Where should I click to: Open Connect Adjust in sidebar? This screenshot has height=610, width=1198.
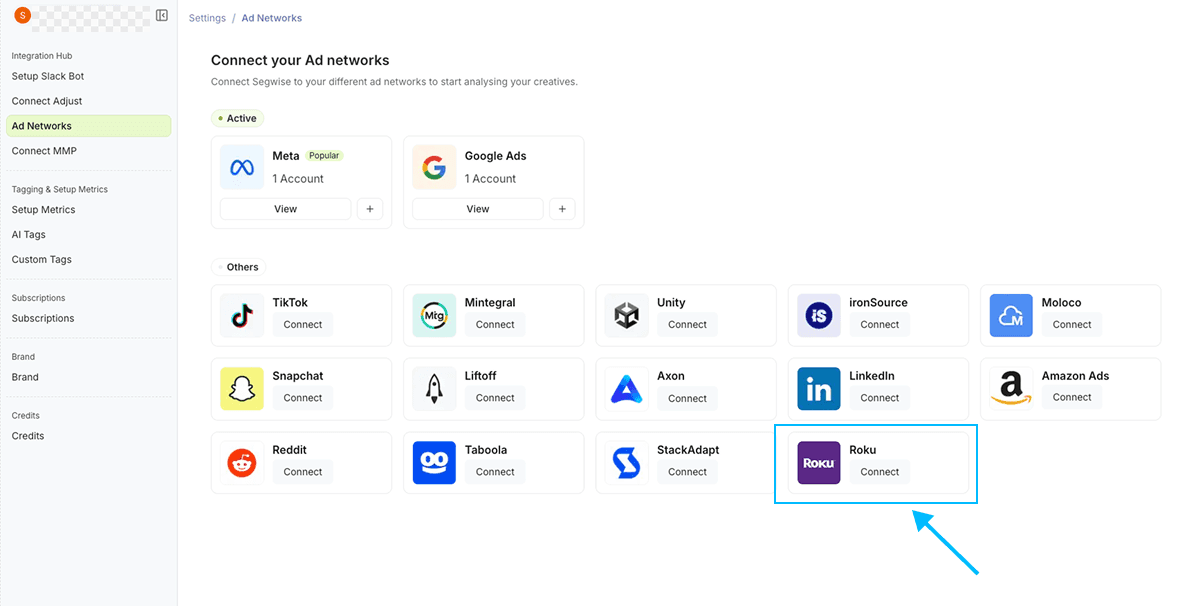click(47, 101)
